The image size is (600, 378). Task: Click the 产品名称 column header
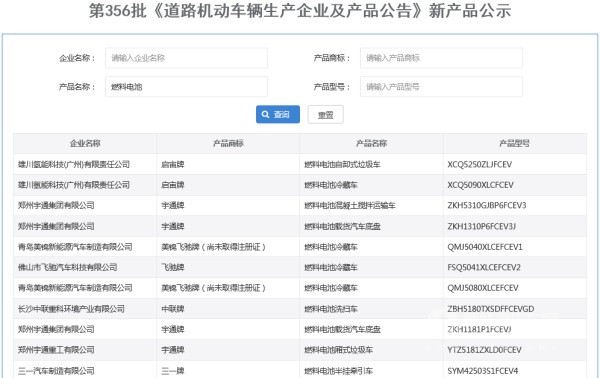pyautogui.click(x=372, y=143)
